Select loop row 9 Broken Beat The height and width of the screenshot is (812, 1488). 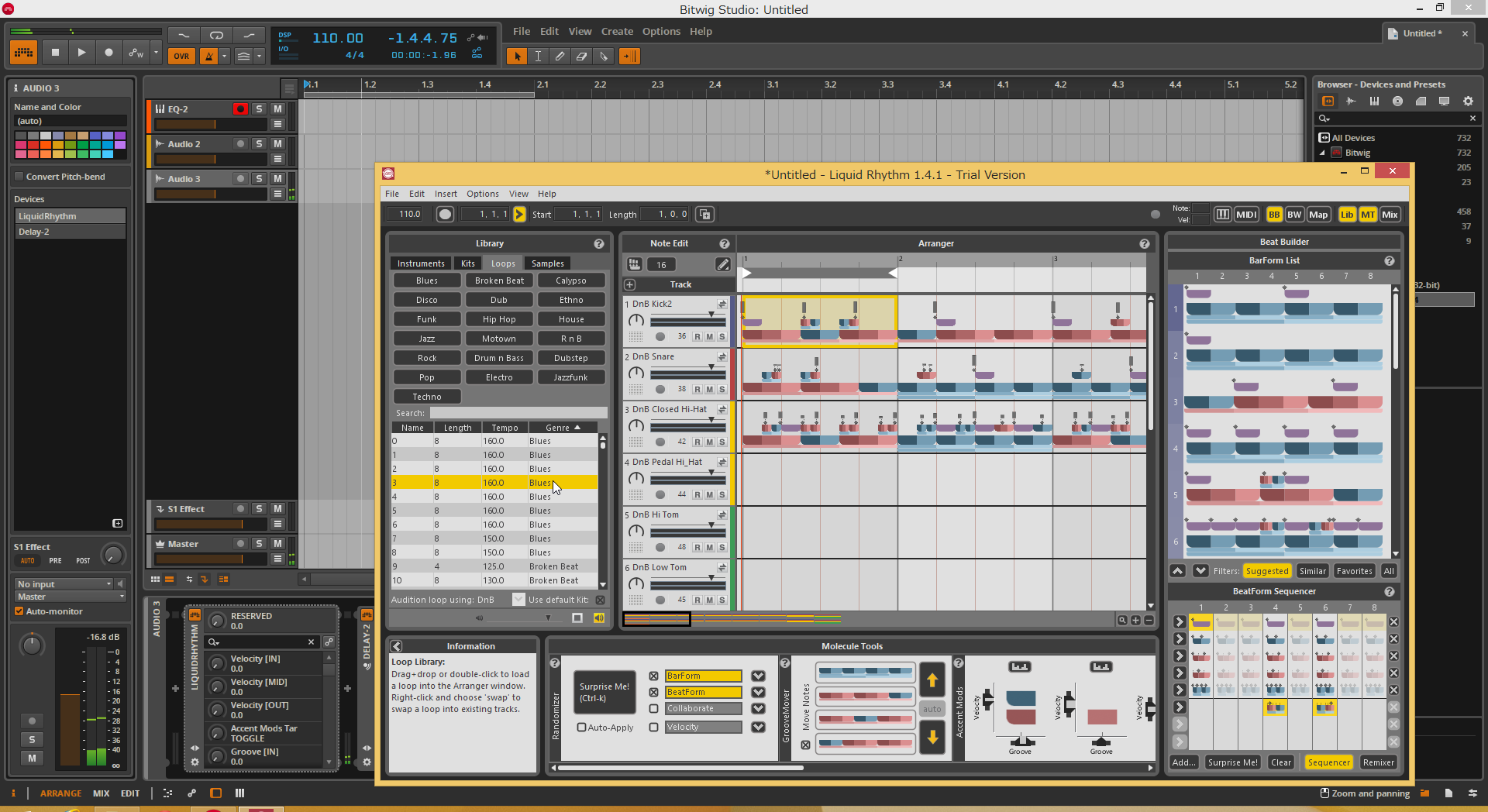[494, 566]
